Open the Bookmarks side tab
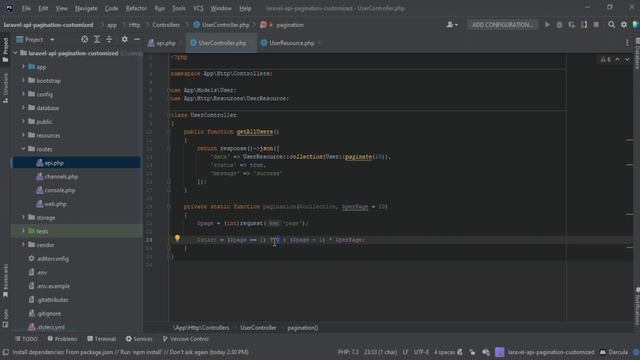Viewport: 640px width, 360px height. 5,282
